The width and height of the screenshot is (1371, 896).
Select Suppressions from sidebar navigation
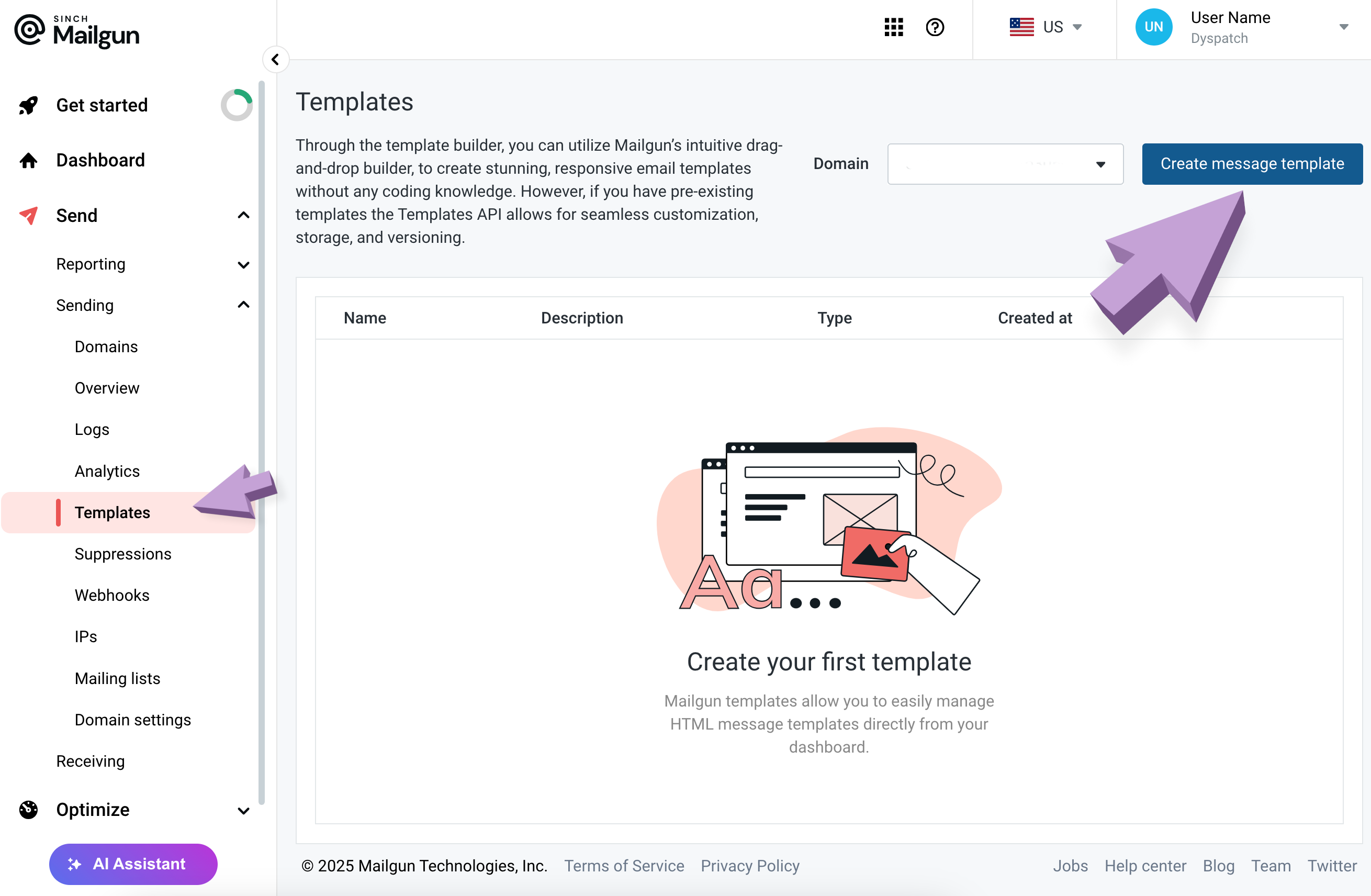tap(123, 553)
